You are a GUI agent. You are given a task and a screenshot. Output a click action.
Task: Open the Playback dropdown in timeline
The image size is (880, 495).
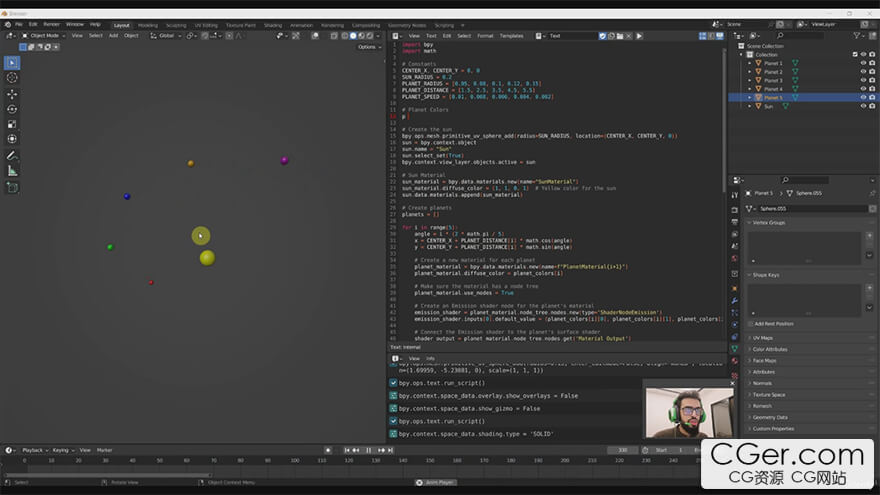(35, 450)
